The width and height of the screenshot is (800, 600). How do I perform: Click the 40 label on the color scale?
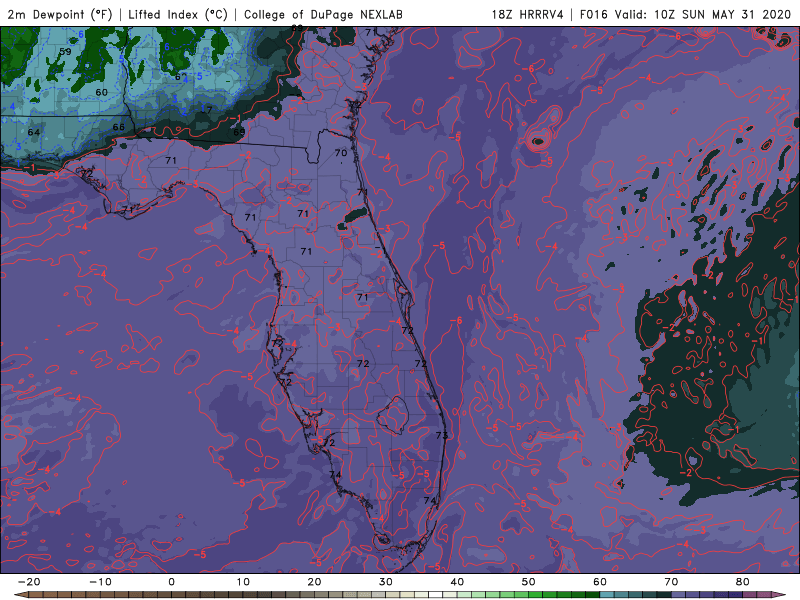click(457, 582)
